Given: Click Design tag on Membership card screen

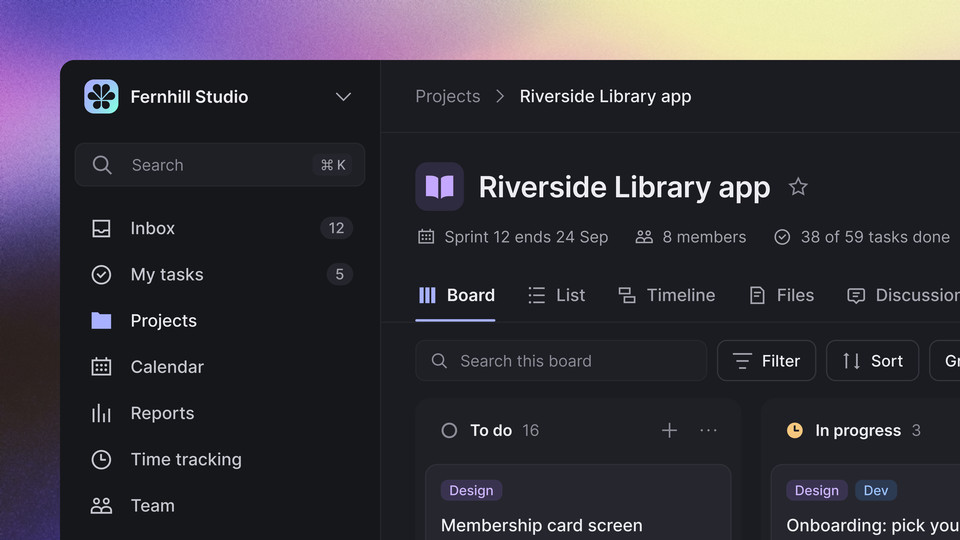Looking at the screenshot, I should pyautogui.click(x=471, y=490).
